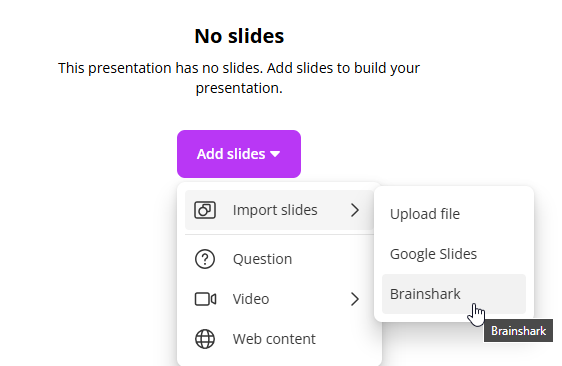562x366 pixels.
Task: Click the blank area beside Upload file
Action: tap(493, 214)
